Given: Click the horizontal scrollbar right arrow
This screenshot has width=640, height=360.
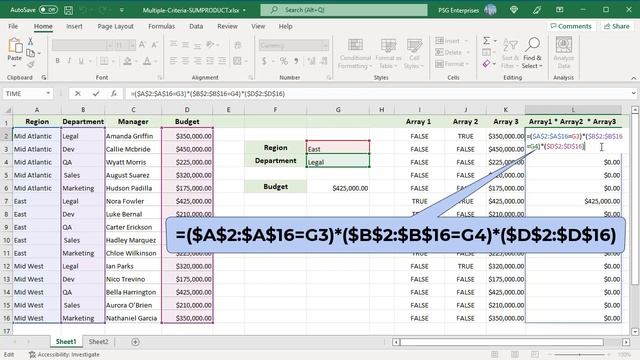Looking at the screenshot, I should 626,342.
